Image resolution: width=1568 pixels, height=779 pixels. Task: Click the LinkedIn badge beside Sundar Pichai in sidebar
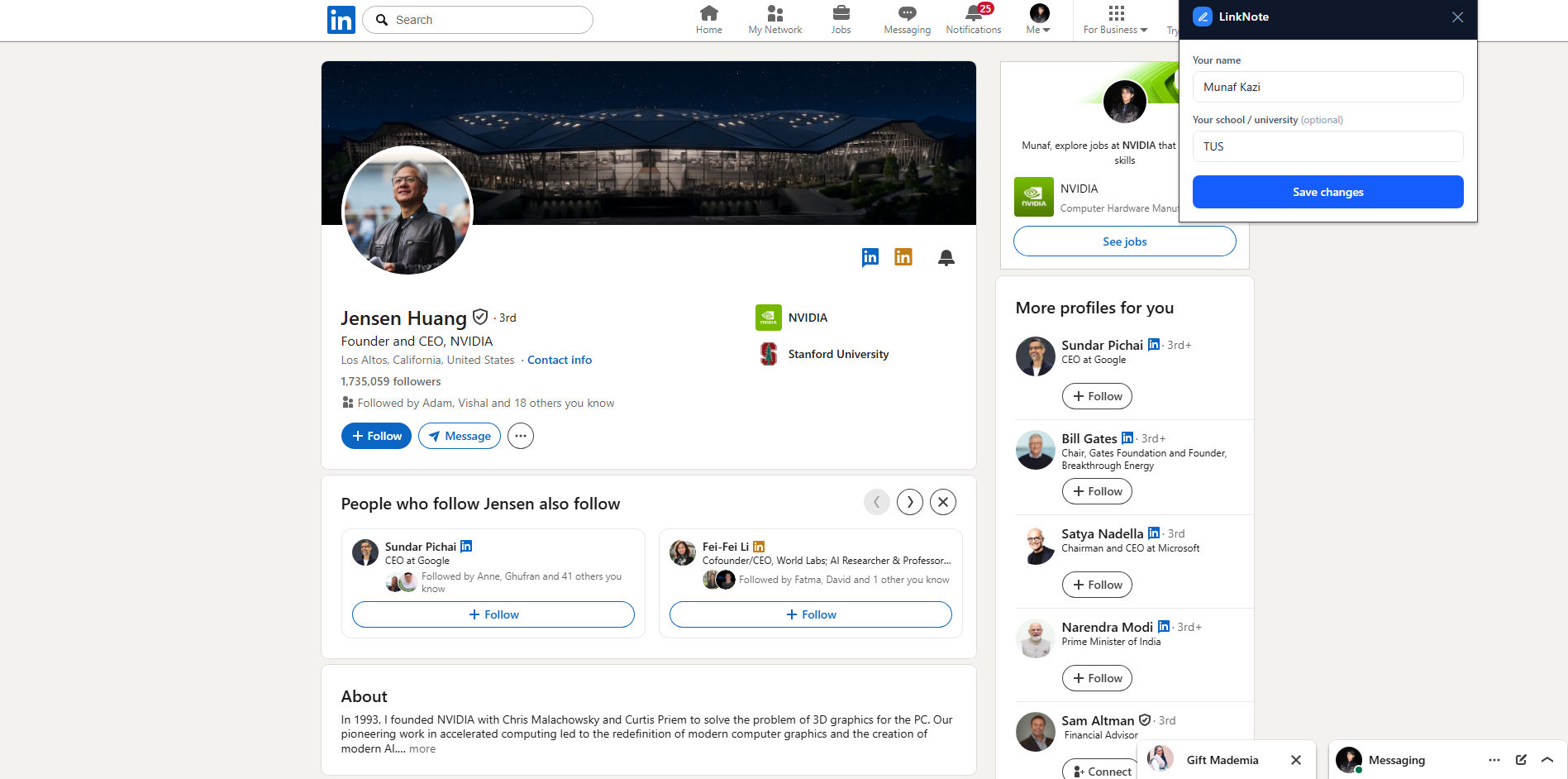point(1154,345)
